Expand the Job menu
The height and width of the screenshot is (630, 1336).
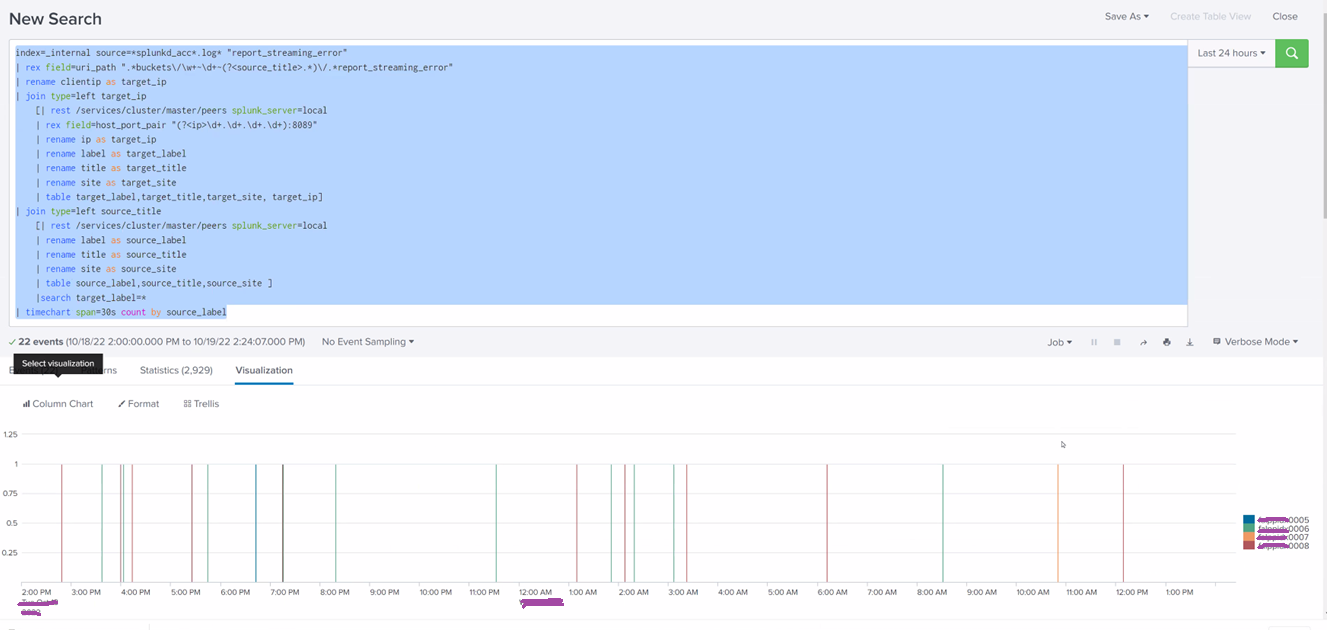(x=1059, y=342)
